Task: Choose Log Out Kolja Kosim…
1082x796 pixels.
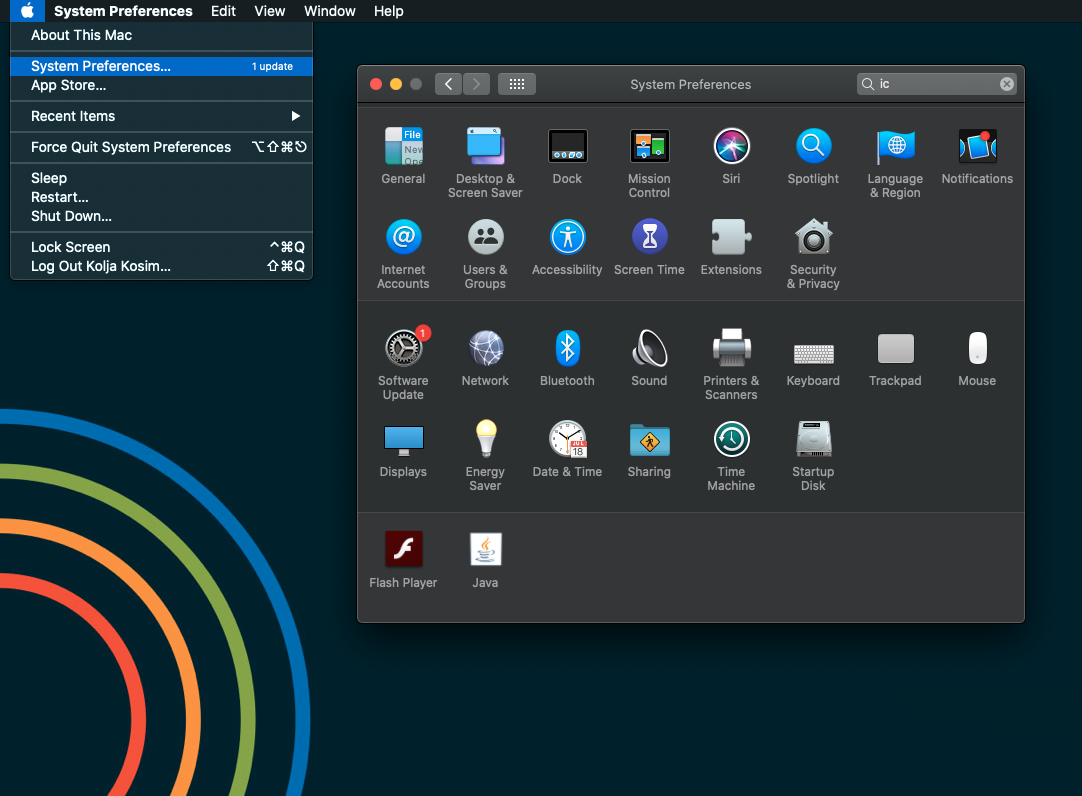Action: pos(161,266)
